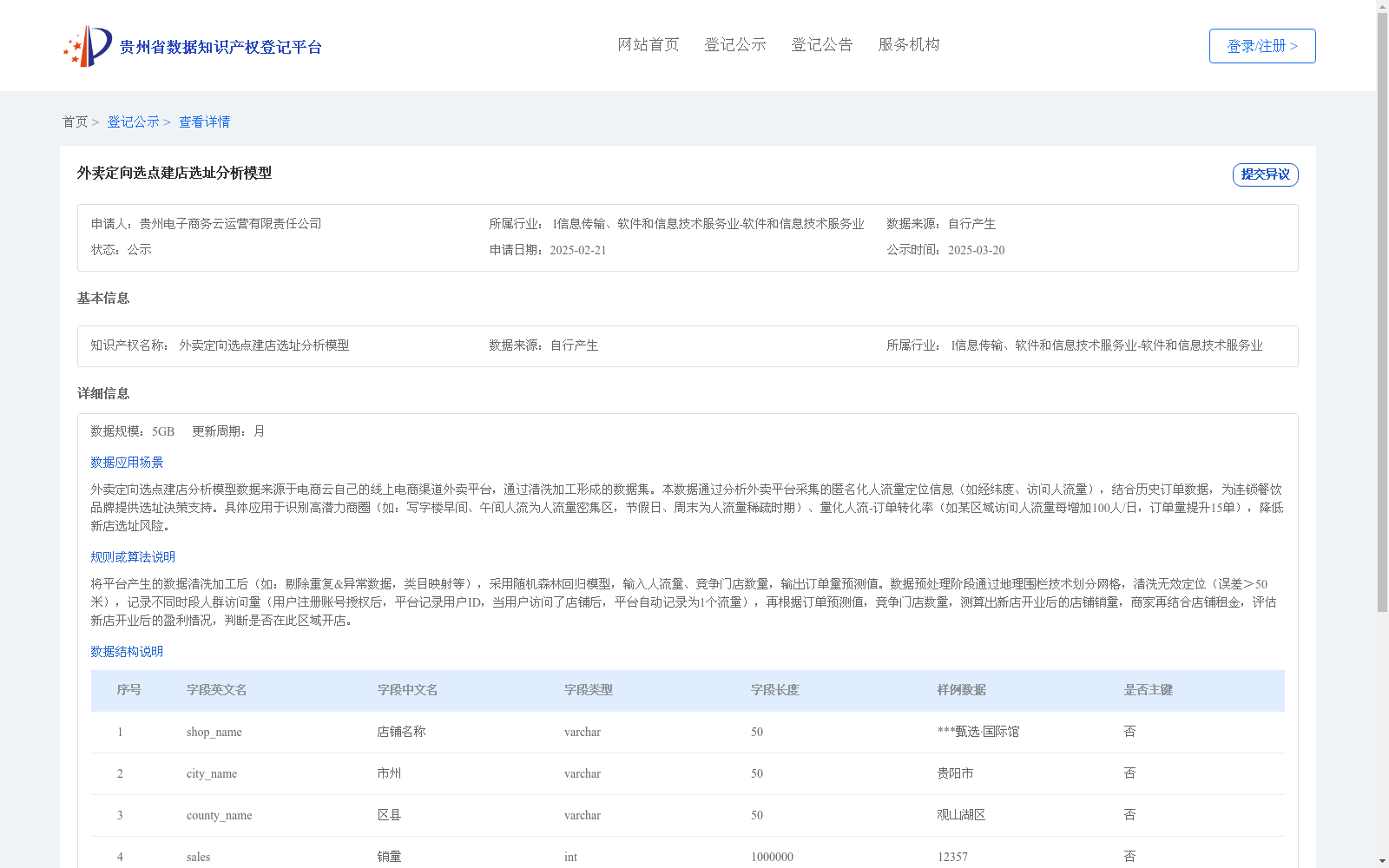Click the 登录/注册 button
Screen dimensions: 1389x868
click(x=1262, y=46)
